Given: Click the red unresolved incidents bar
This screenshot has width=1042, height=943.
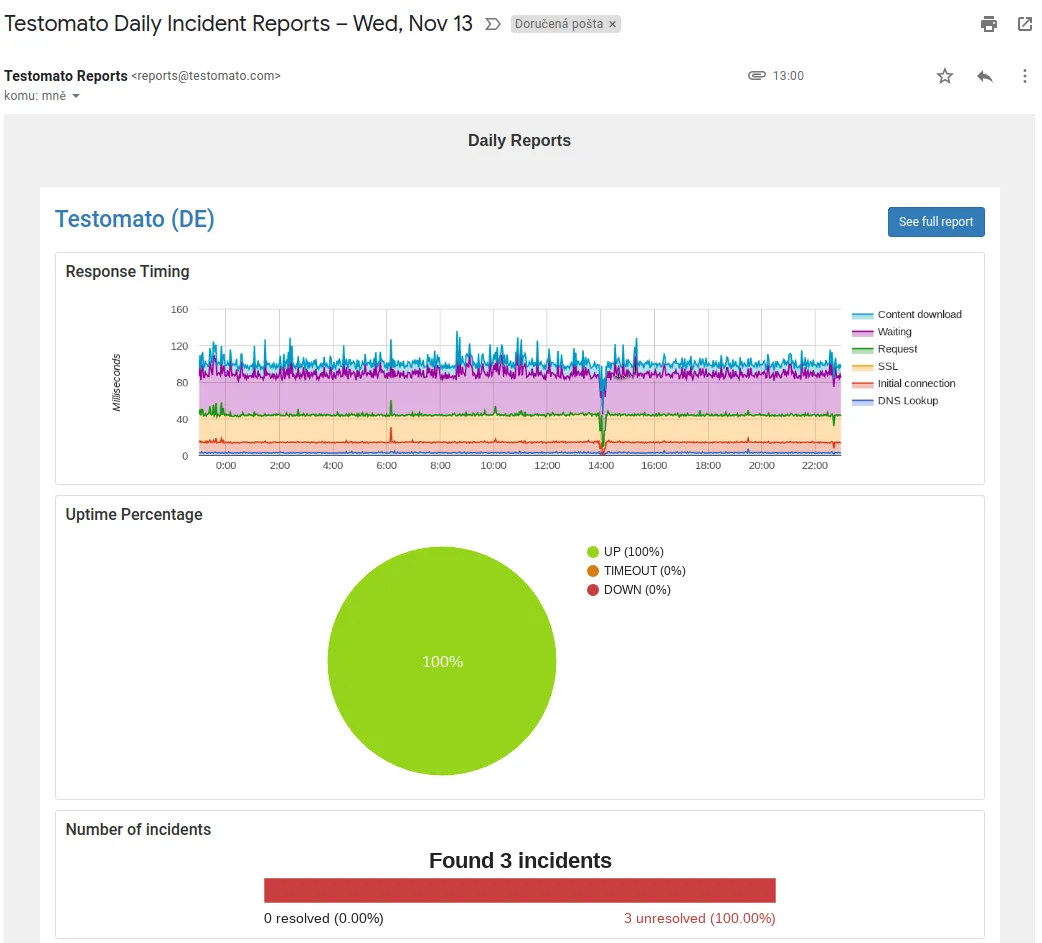Looking at the screenshot, I should click(520, 889).
